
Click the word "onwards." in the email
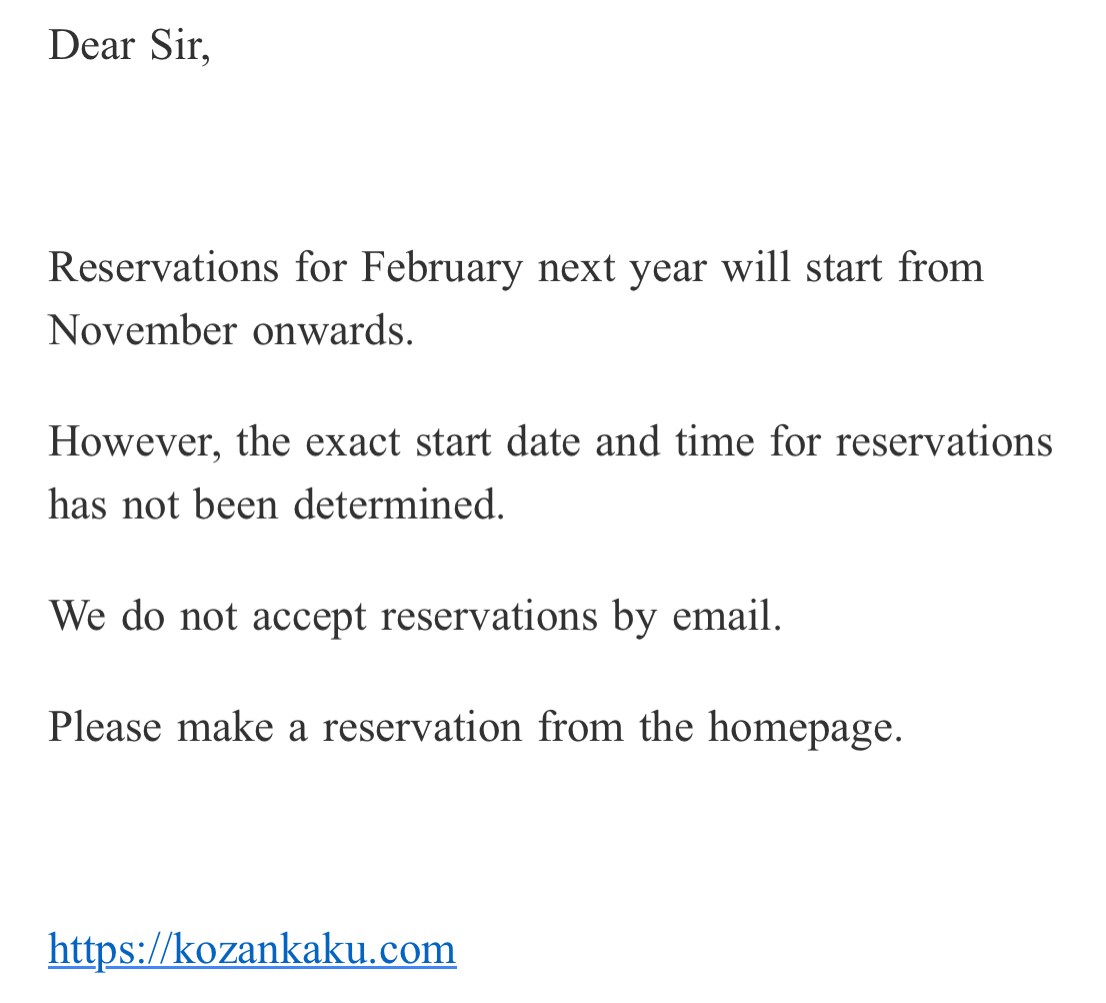coord(333,330)
